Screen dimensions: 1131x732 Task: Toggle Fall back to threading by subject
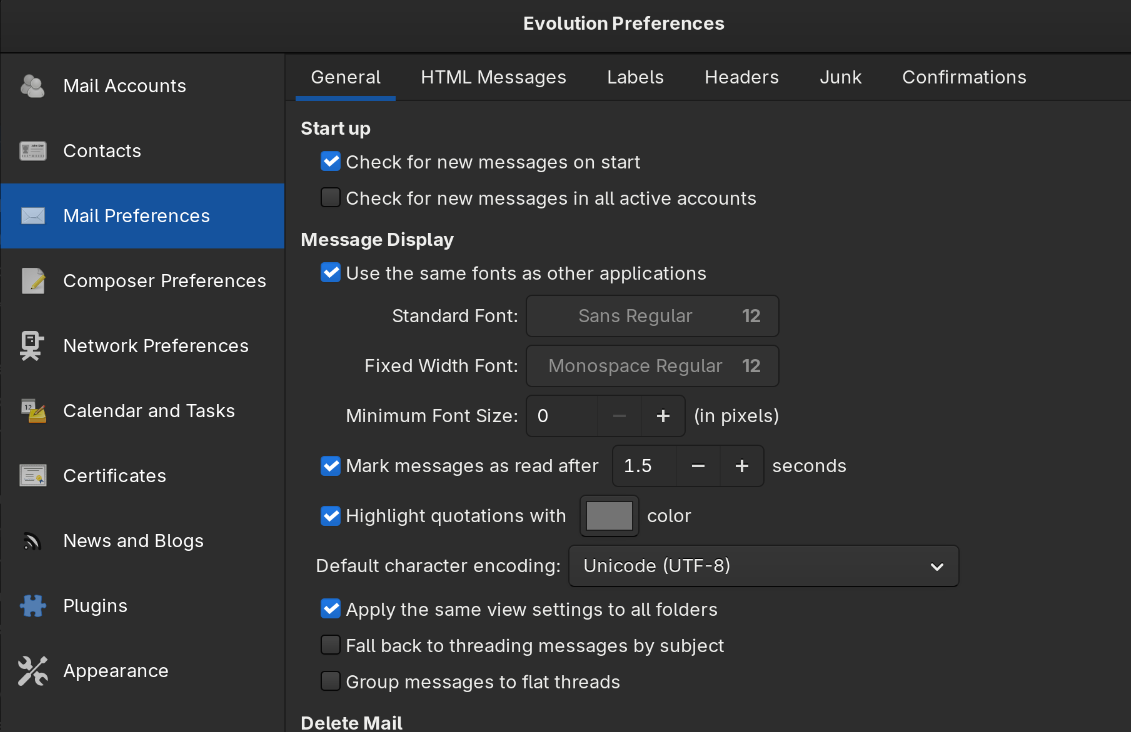point(331,646)
